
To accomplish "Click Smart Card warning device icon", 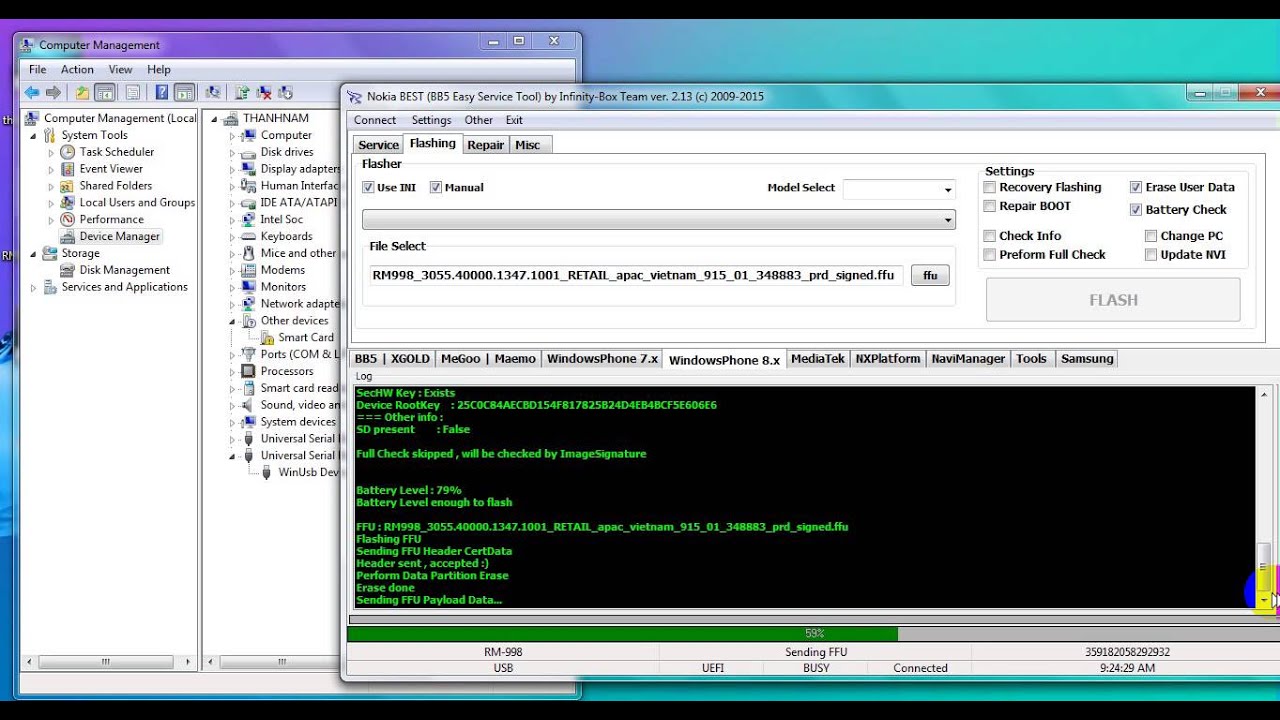I will (267, 337).
